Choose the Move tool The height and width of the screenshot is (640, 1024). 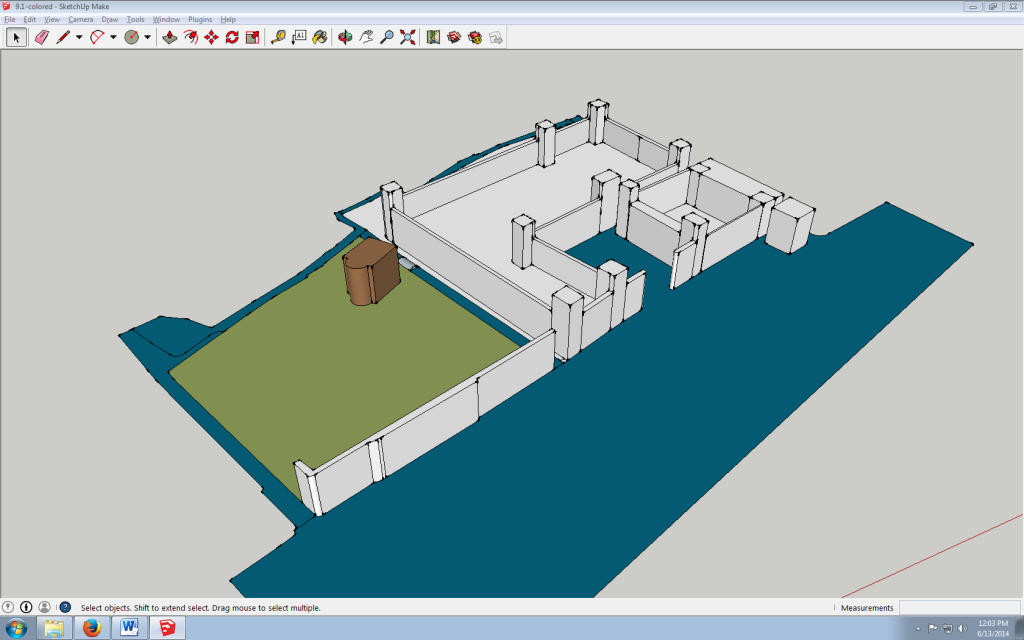pyautogui.click(x=211, y=37)
